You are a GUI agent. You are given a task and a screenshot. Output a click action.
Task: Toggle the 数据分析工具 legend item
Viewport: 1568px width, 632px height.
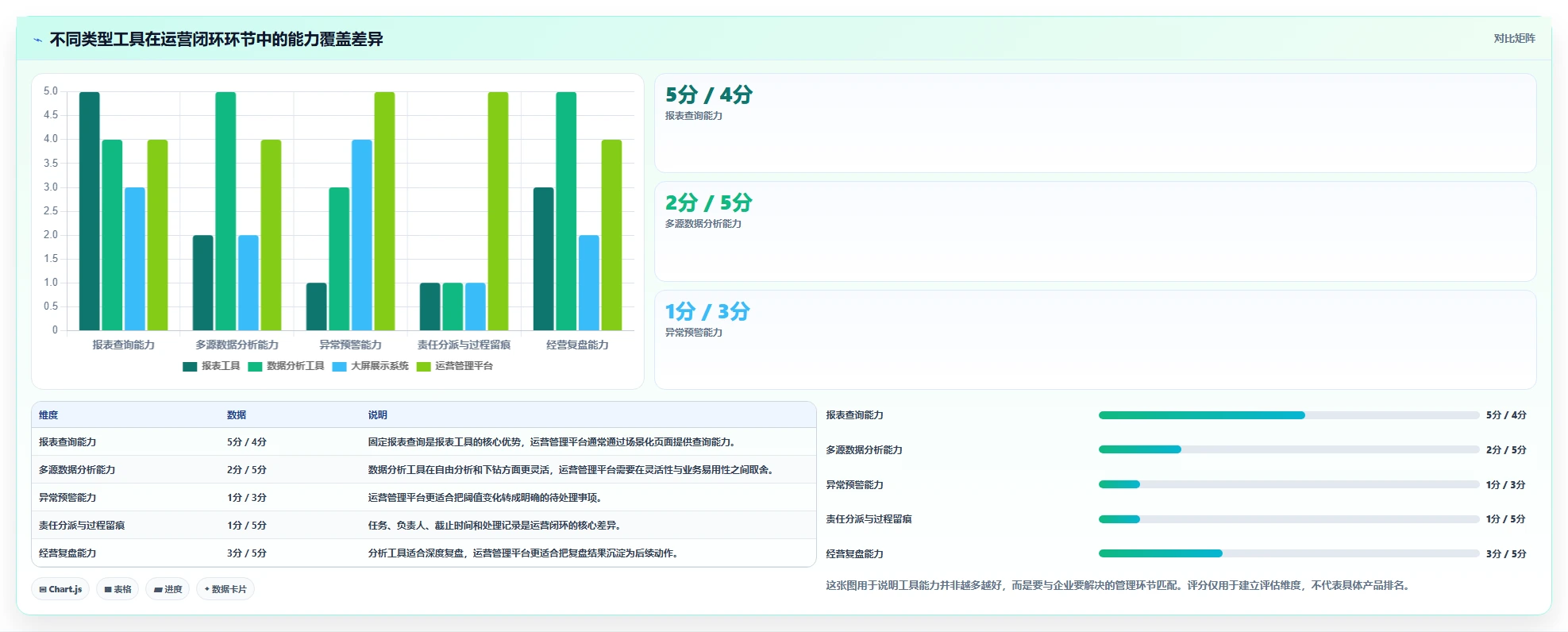[286, 366]
